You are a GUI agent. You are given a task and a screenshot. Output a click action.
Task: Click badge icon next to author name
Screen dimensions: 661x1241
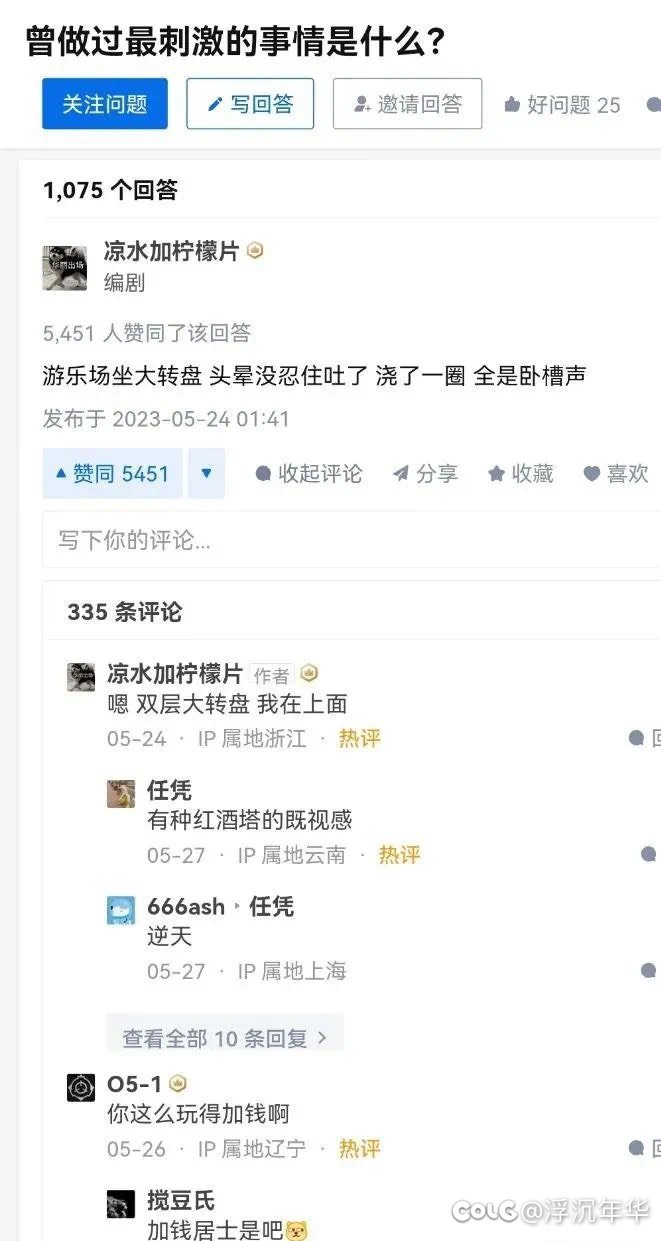255,252
